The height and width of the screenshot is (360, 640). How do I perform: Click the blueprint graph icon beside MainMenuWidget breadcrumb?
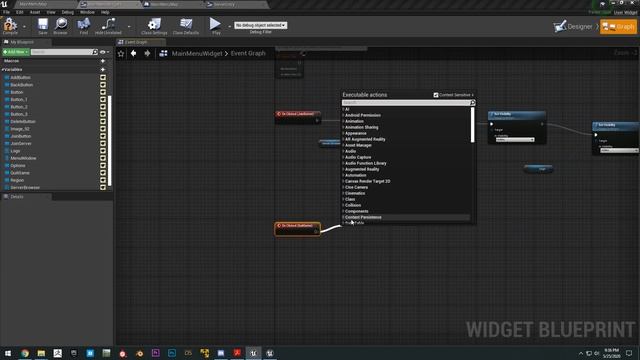pos(163,53)
